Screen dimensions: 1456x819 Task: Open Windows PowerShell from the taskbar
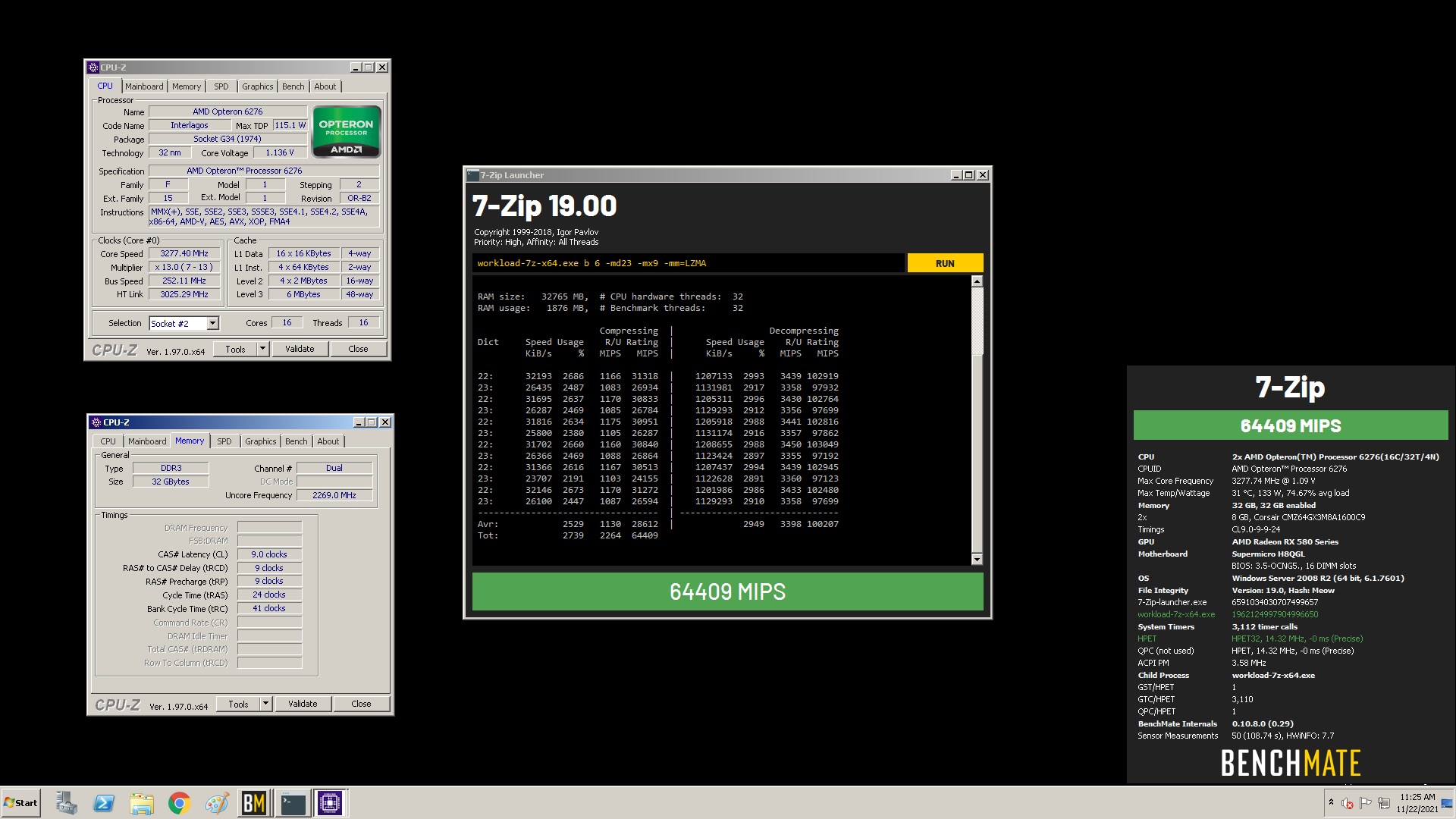pos(104,803)
